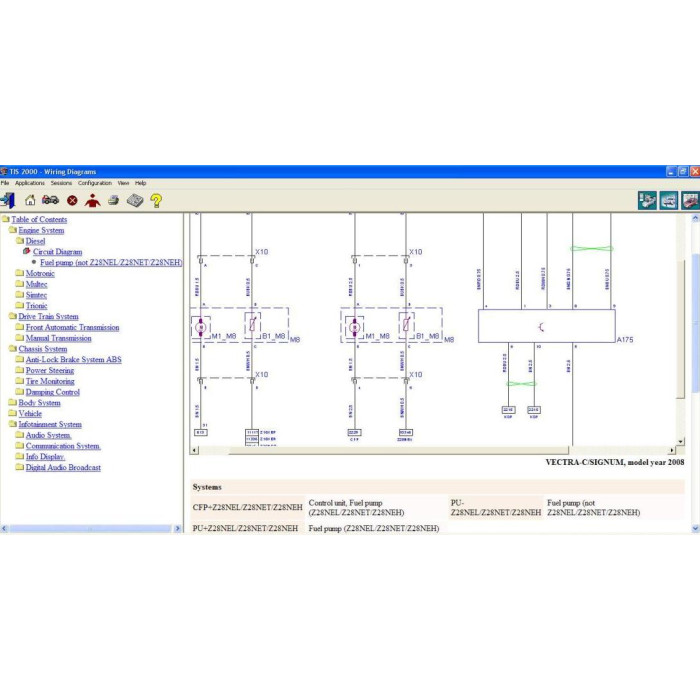Select the Trionic link

[36, 306]
